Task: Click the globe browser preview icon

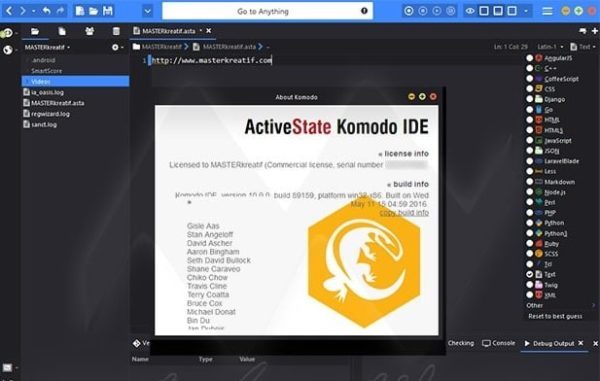Action: click(x=7, y=50)
